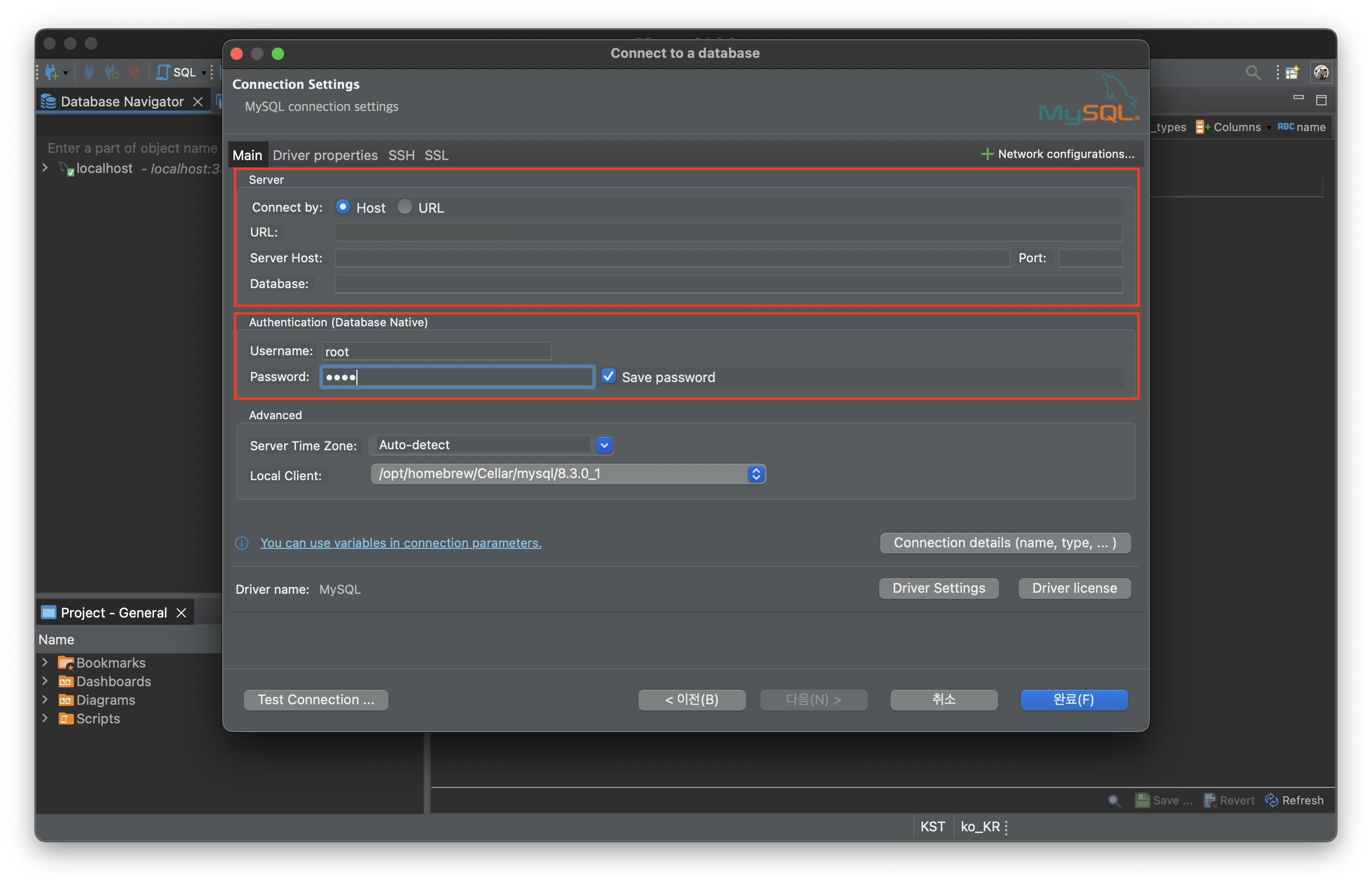
Task: Click the red Disconnect plug icon
Action: point(134,72)
